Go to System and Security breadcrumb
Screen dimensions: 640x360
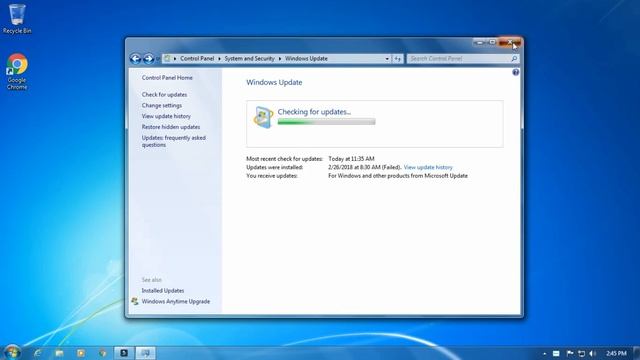pyautogui.click(x=249, y=59)
